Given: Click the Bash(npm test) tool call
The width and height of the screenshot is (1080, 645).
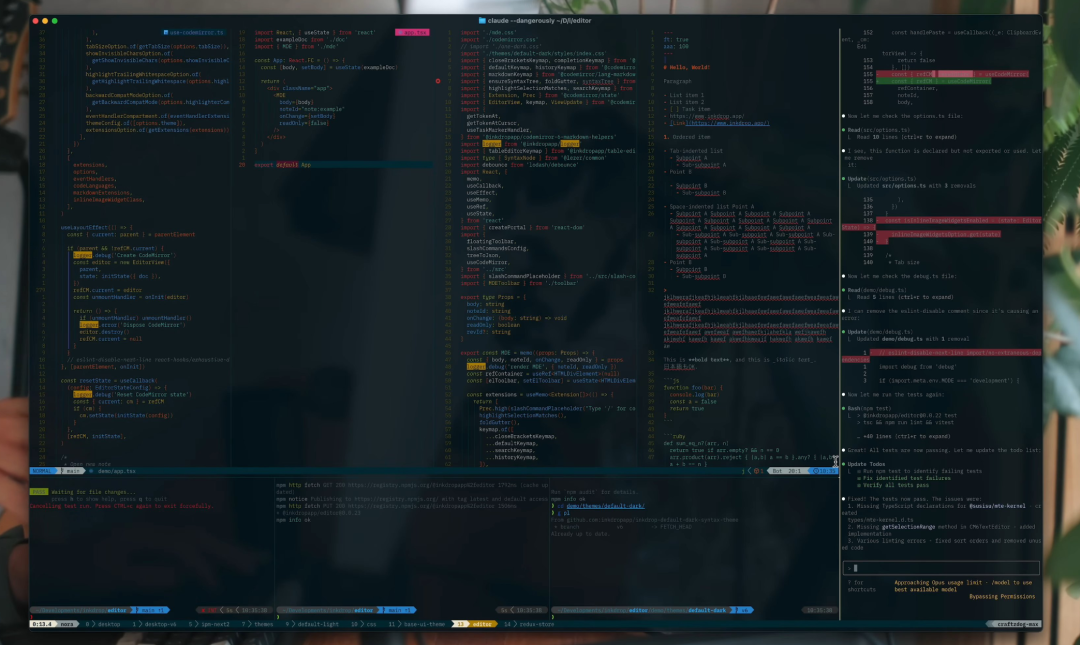Looking at the screenshot, I should pos(870,409).
